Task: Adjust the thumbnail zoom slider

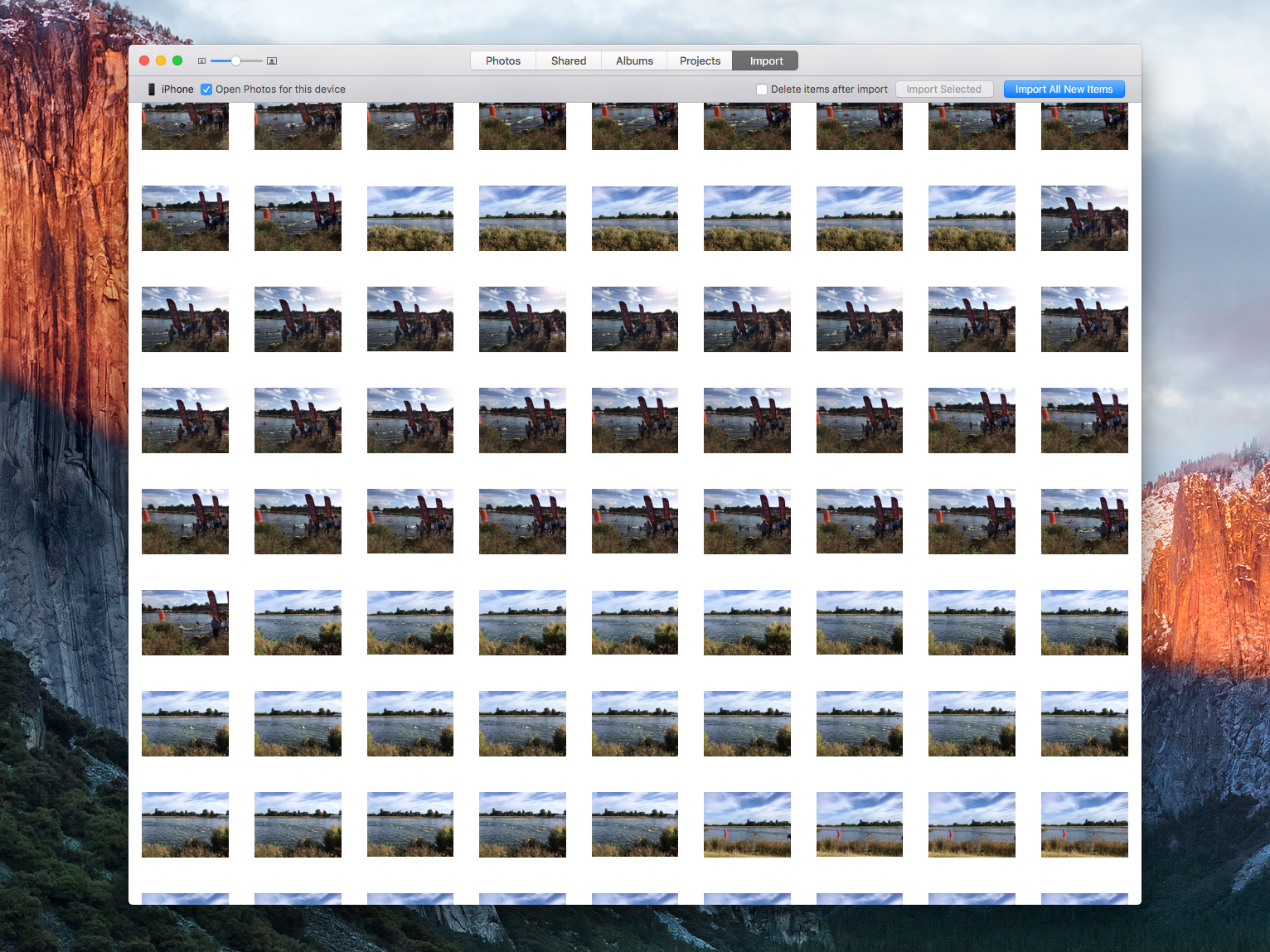Action: point(236,61)
